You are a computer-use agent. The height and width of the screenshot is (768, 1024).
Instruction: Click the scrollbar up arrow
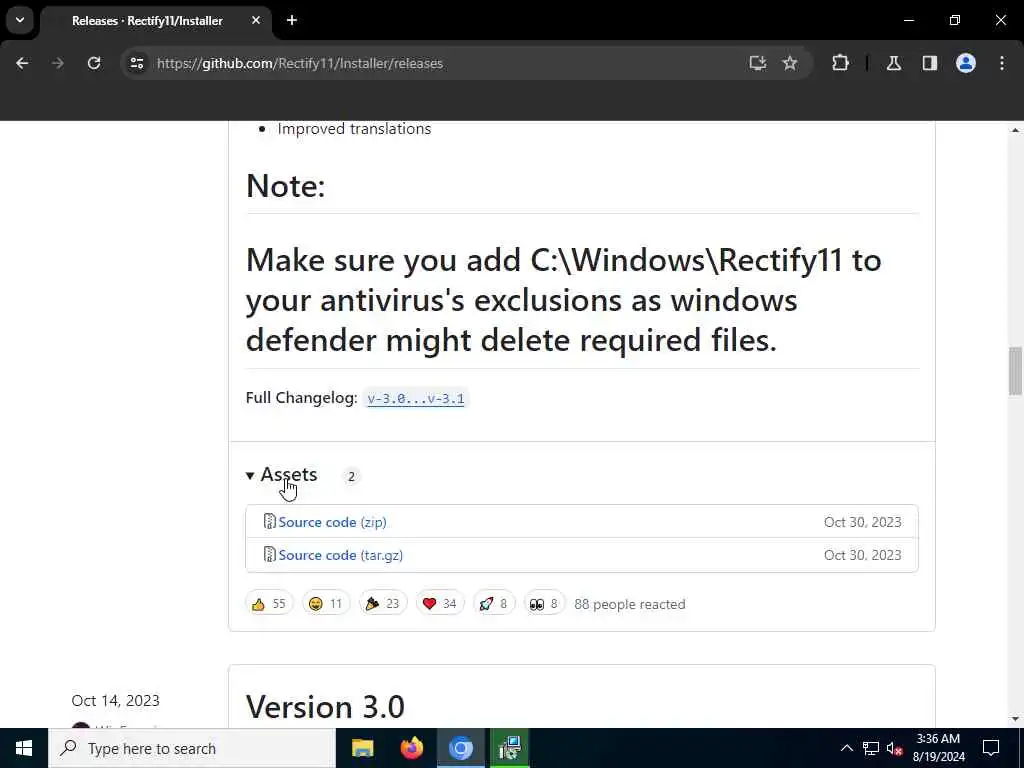click(1015, 130)
